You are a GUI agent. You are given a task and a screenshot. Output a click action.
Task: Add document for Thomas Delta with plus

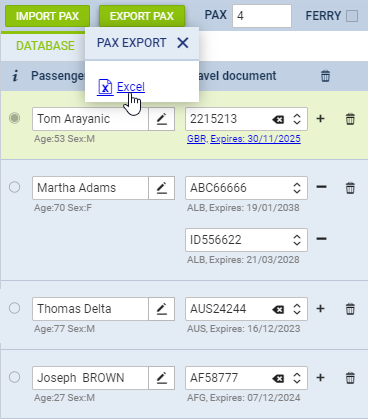pyautogui.click(x=321, y=308)
